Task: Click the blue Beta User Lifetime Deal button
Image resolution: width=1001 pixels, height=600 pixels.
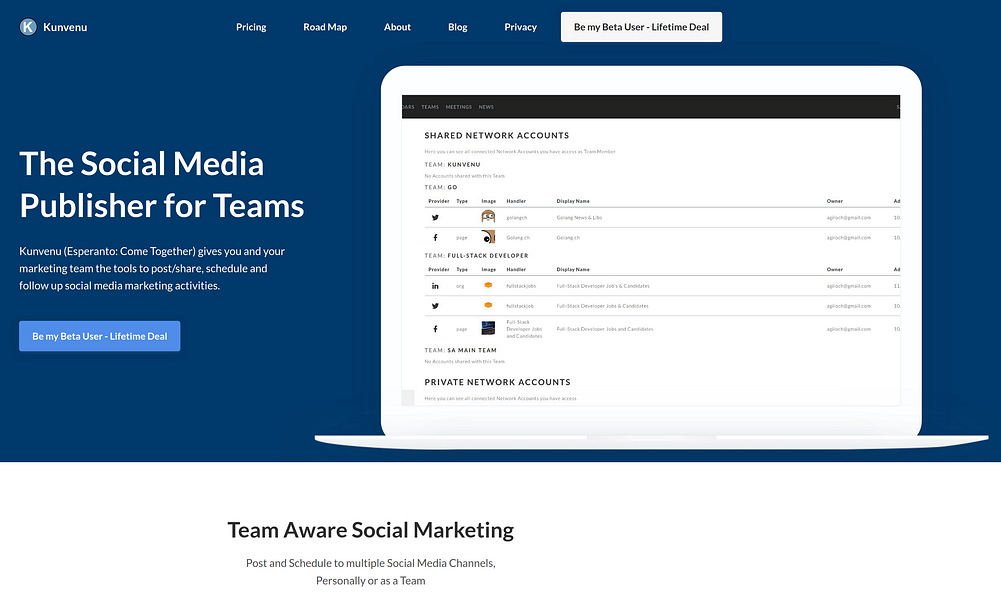Action: pyautogui.click(x=100, y=336)
